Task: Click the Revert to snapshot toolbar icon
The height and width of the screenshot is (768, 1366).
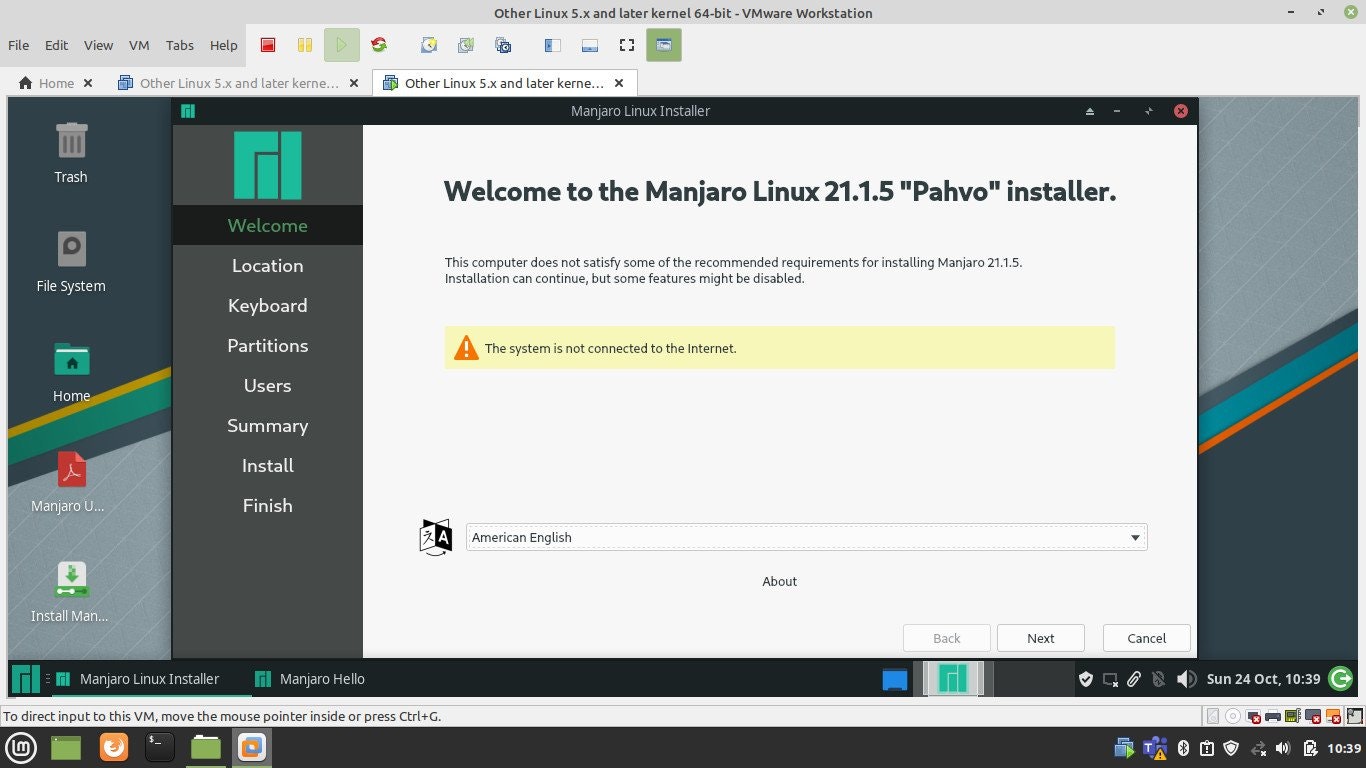Action: (x=466, y=45)
